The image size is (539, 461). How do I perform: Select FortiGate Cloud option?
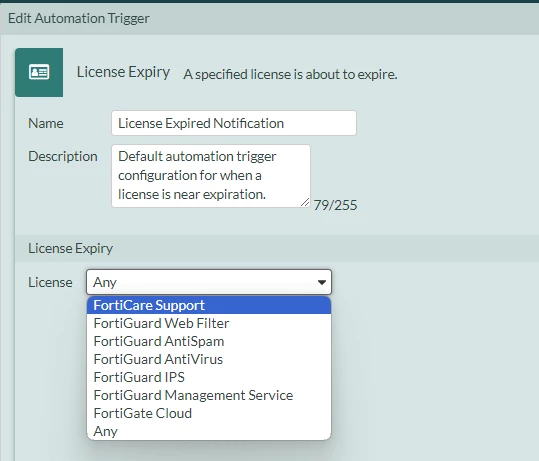209,413
